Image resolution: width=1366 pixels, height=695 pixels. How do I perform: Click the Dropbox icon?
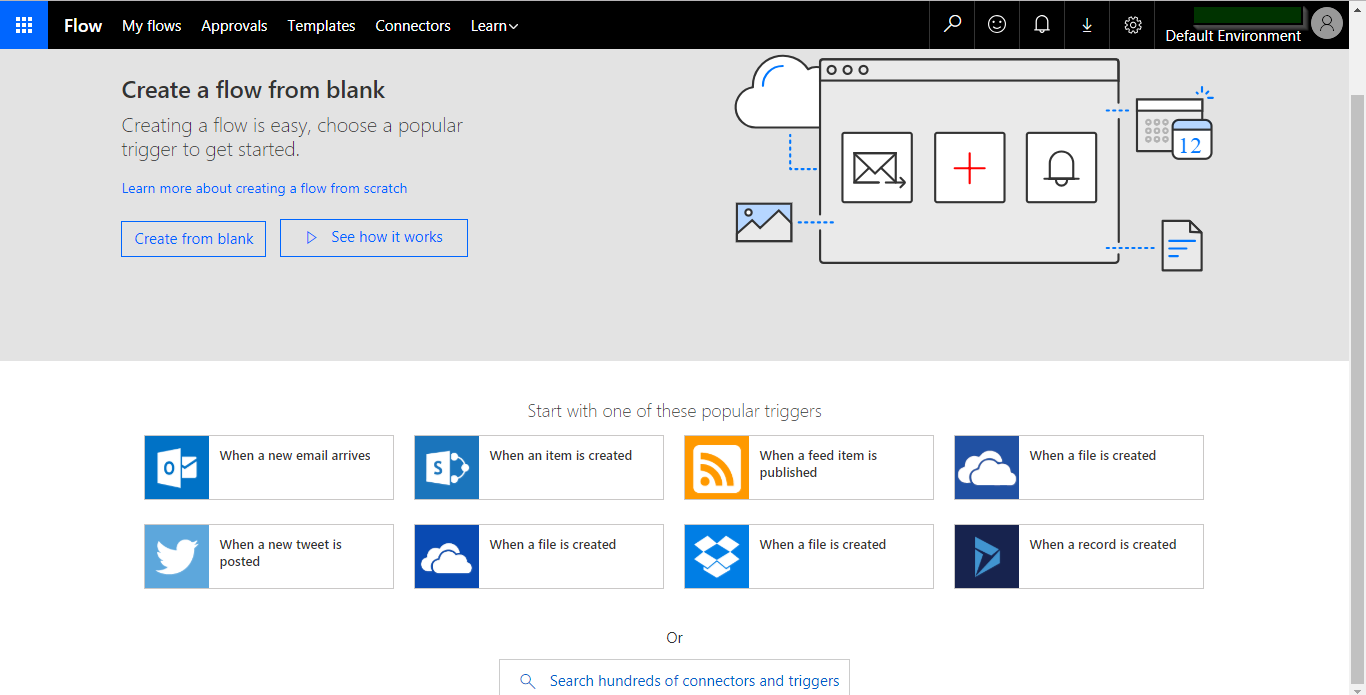point(717,556)
